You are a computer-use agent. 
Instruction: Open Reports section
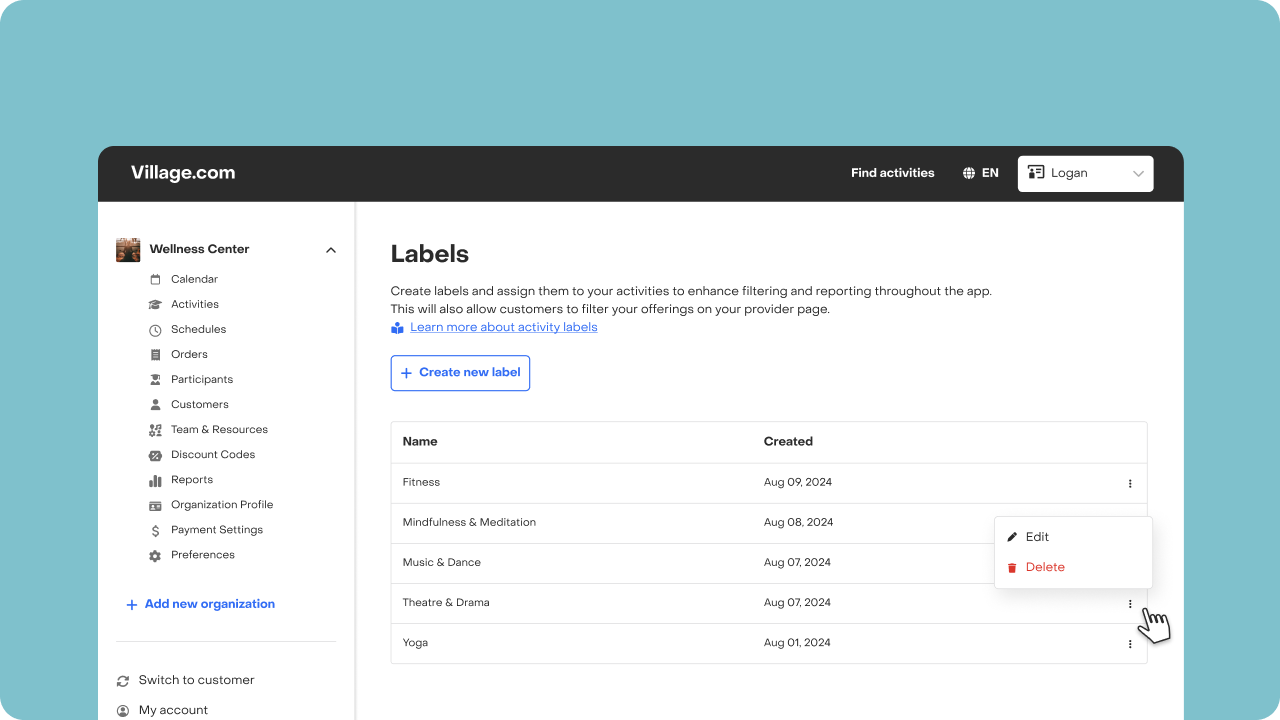(x=192, y=479)
